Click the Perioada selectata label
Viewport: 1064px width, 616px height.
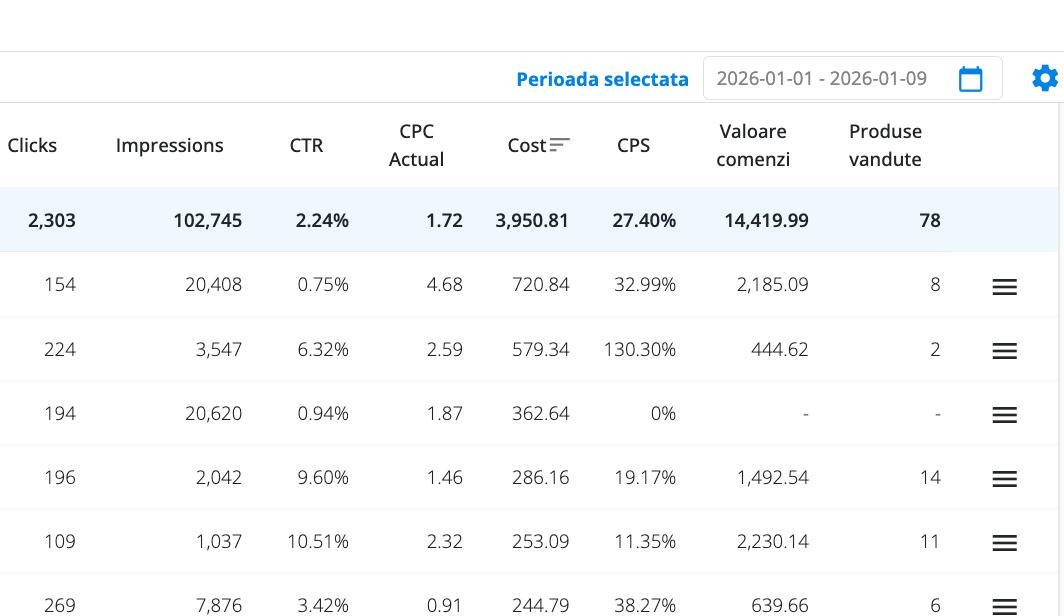coord(602,79)
